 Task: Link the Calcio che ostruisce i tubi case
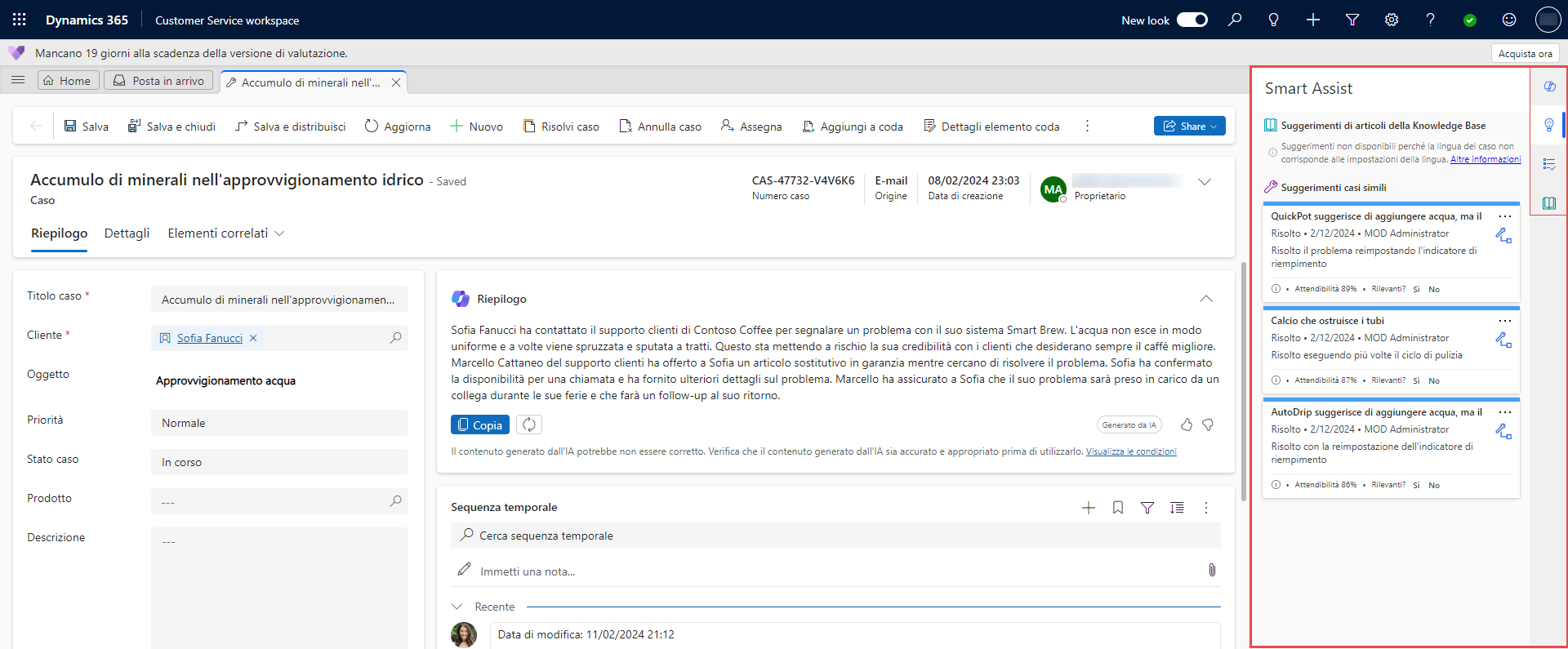point(1503,340)
